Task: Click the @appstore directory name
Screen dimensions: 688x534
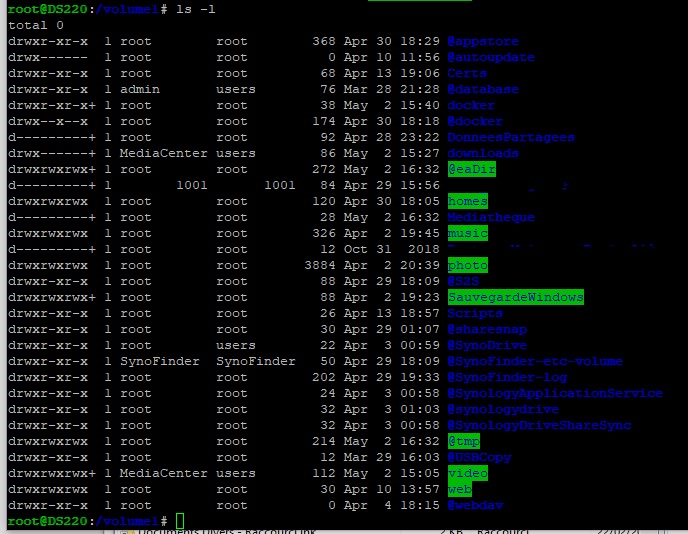Action: (483, 42)
